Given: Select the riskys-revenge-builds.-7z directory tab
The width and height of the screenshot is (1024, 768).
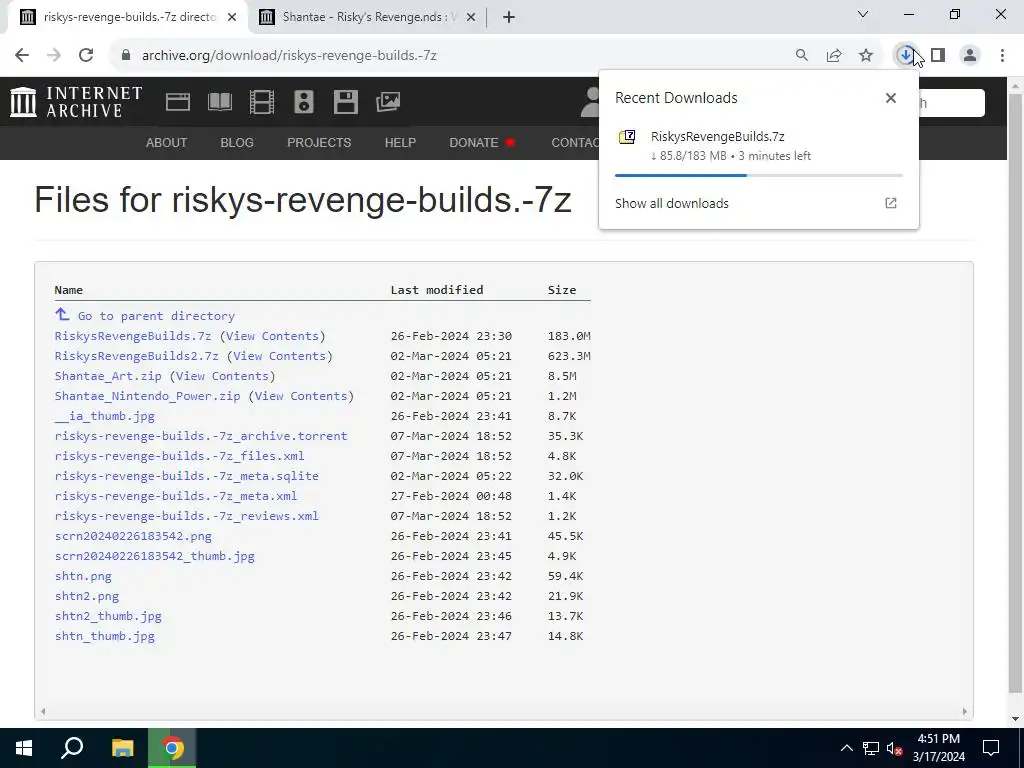Looking at the screenshot, I should 129,17.
